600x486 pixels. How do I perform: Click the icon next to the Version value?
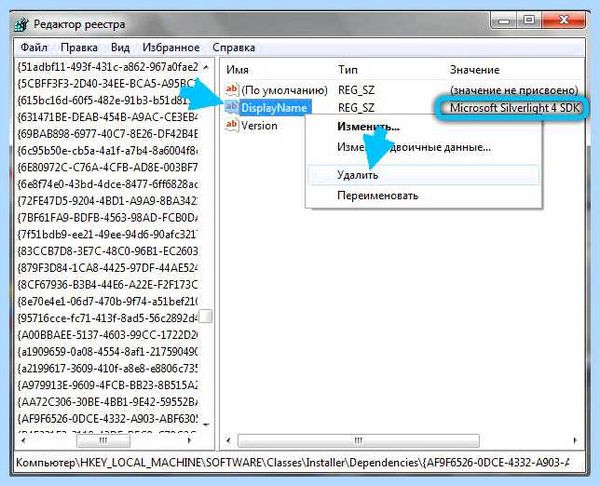click(x=232, y=125)
